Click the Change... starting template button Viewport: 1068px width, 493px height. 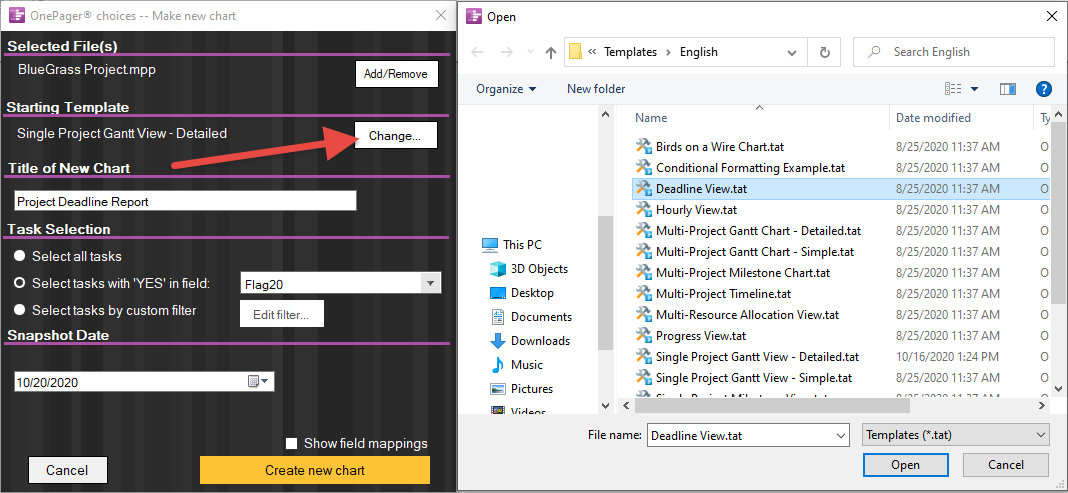(x=395, y=136)
